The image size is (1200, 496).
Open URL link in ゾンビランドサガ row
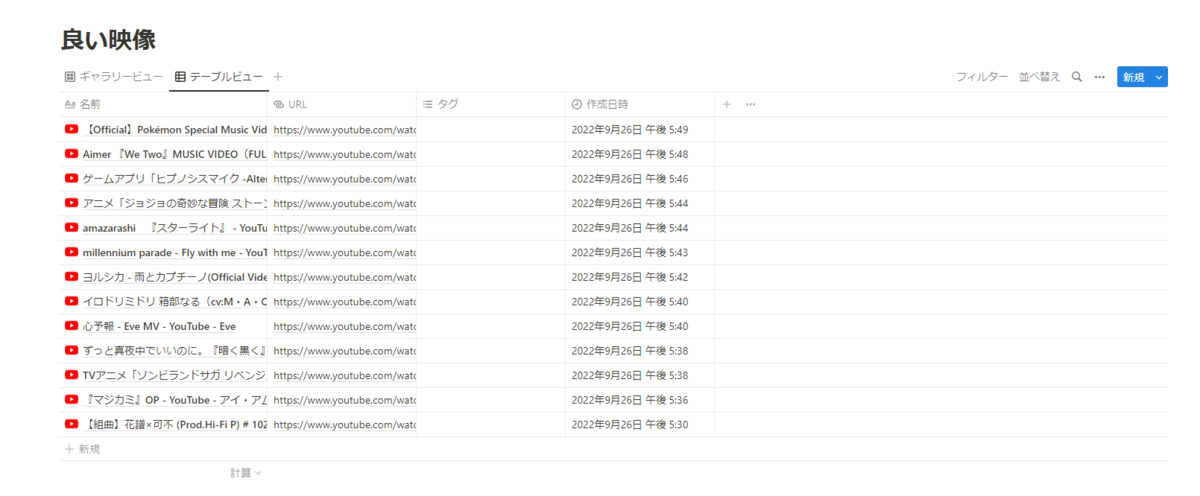point(343,375)
